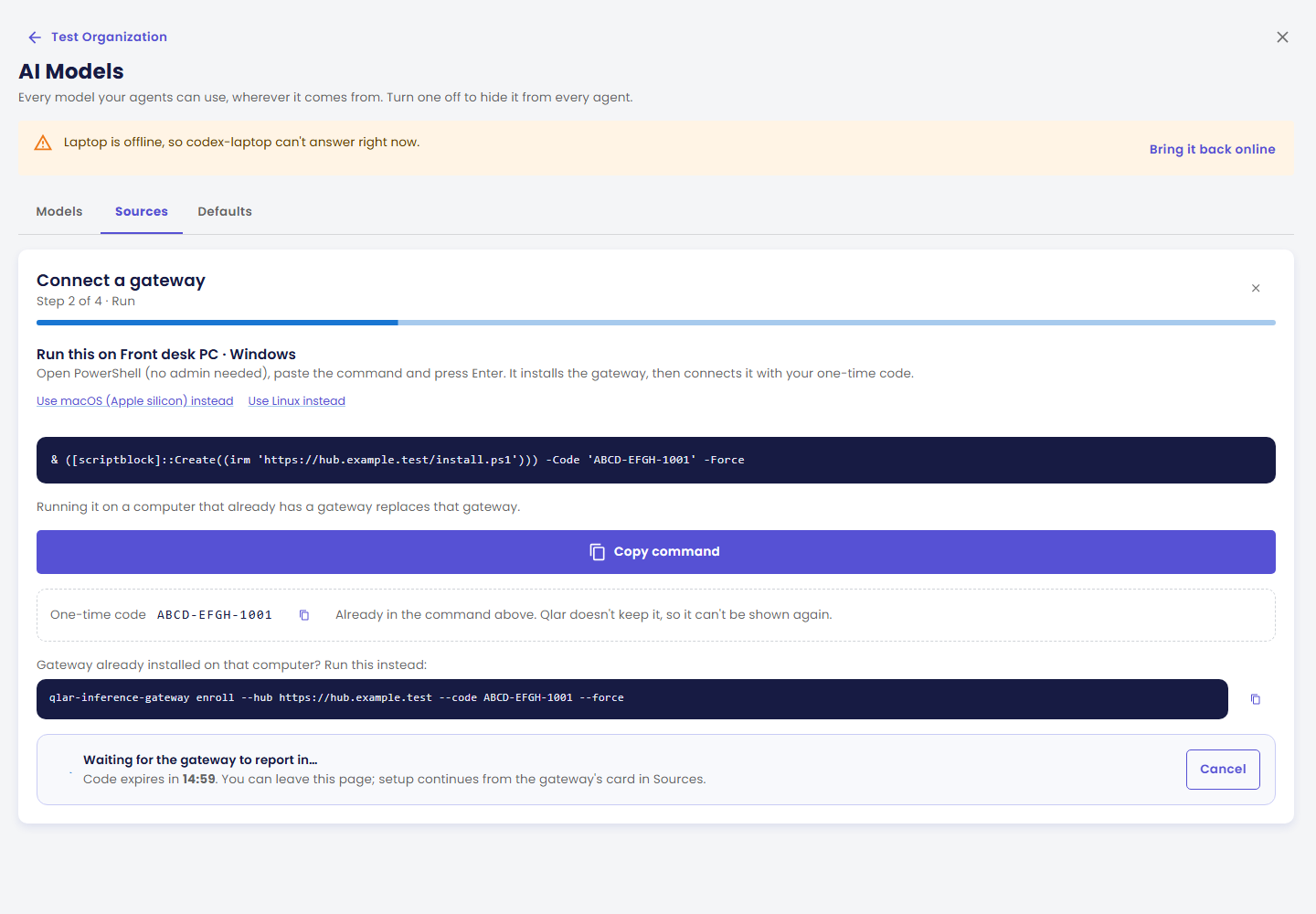Click the code expiry countdown line
1316x914 pixels.
(395, 780)
